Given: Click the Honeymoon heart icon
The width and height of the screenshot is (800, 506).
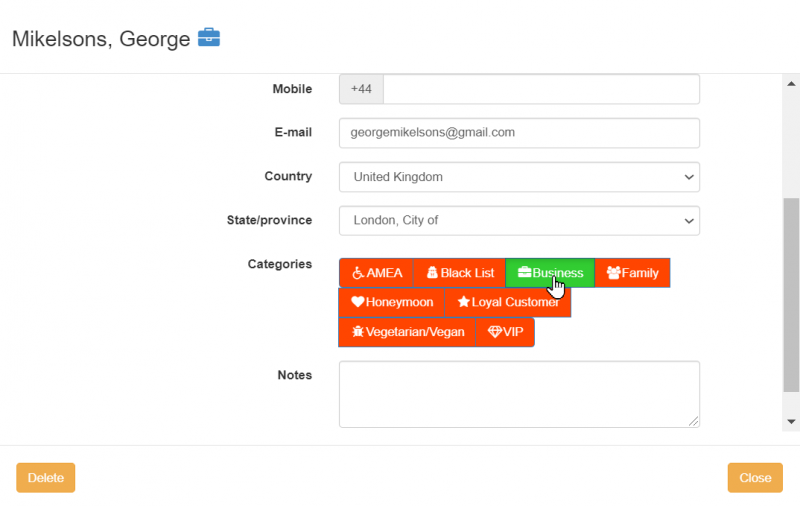Looking at the screenshot, I should (x=357, y=302).
